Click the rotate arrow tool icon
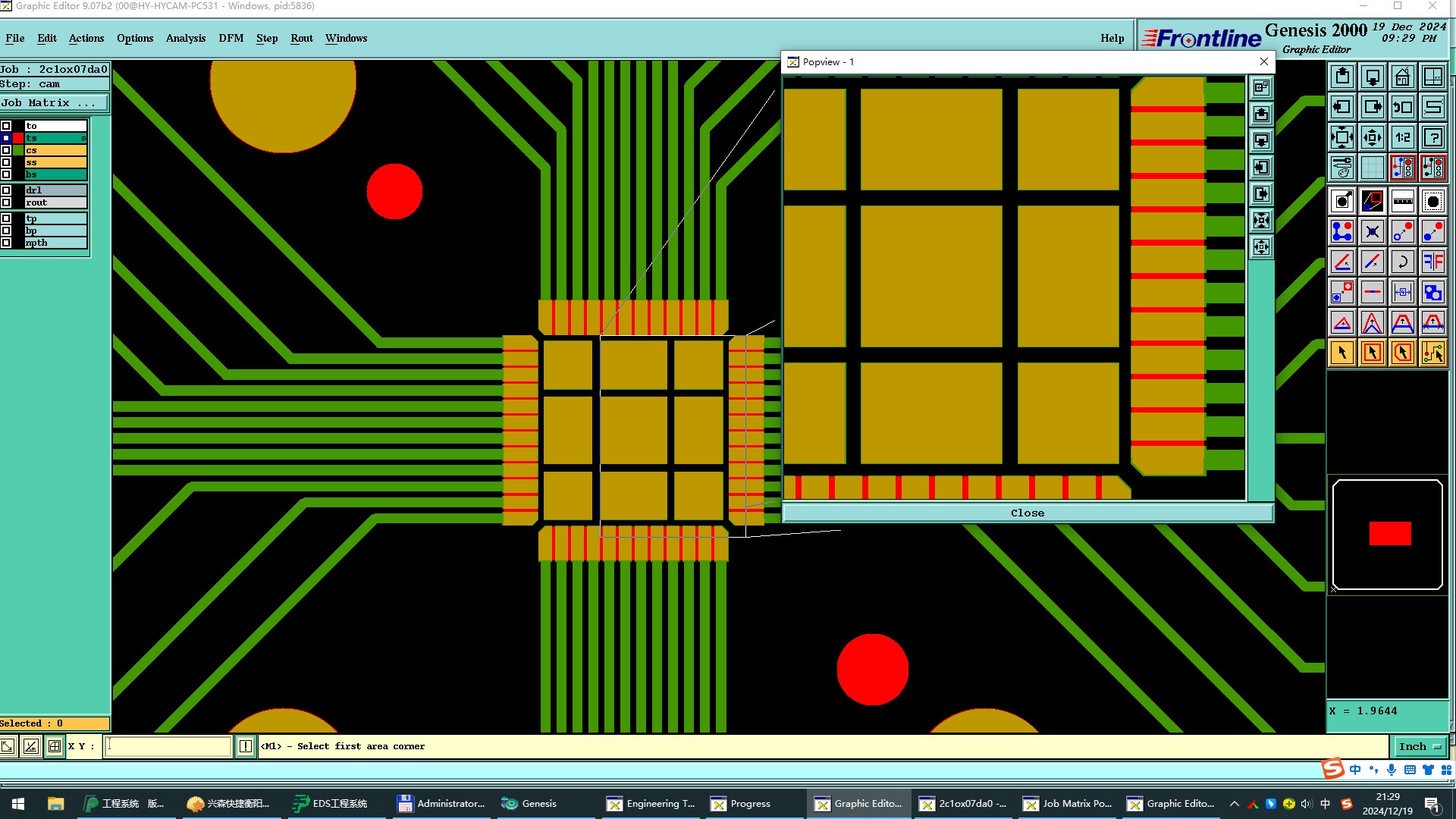 click(x=1402, y=262)
